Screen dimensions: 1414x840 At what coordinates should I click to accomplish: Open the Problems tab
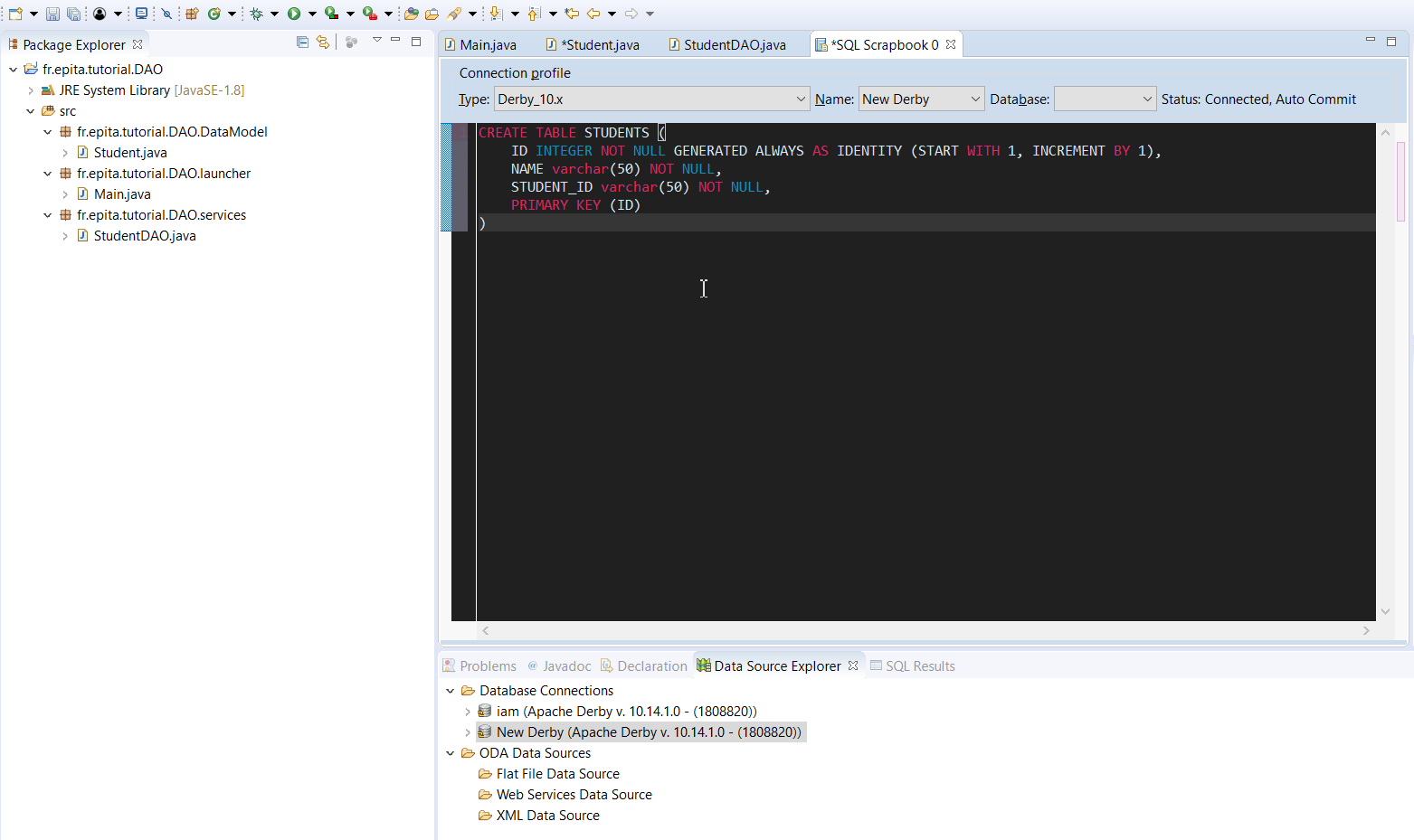479,666
